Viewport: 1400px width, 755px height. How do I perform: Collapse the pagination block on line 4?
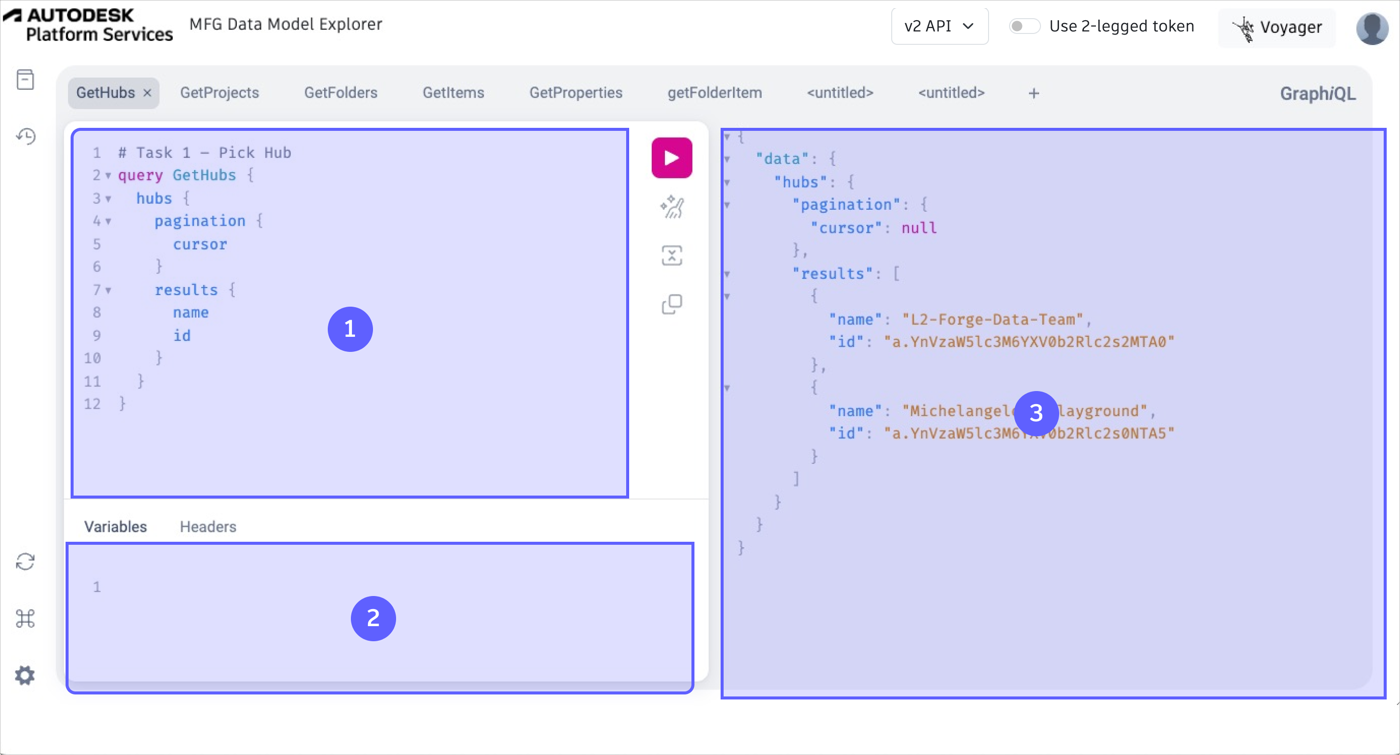click(108, 222)
